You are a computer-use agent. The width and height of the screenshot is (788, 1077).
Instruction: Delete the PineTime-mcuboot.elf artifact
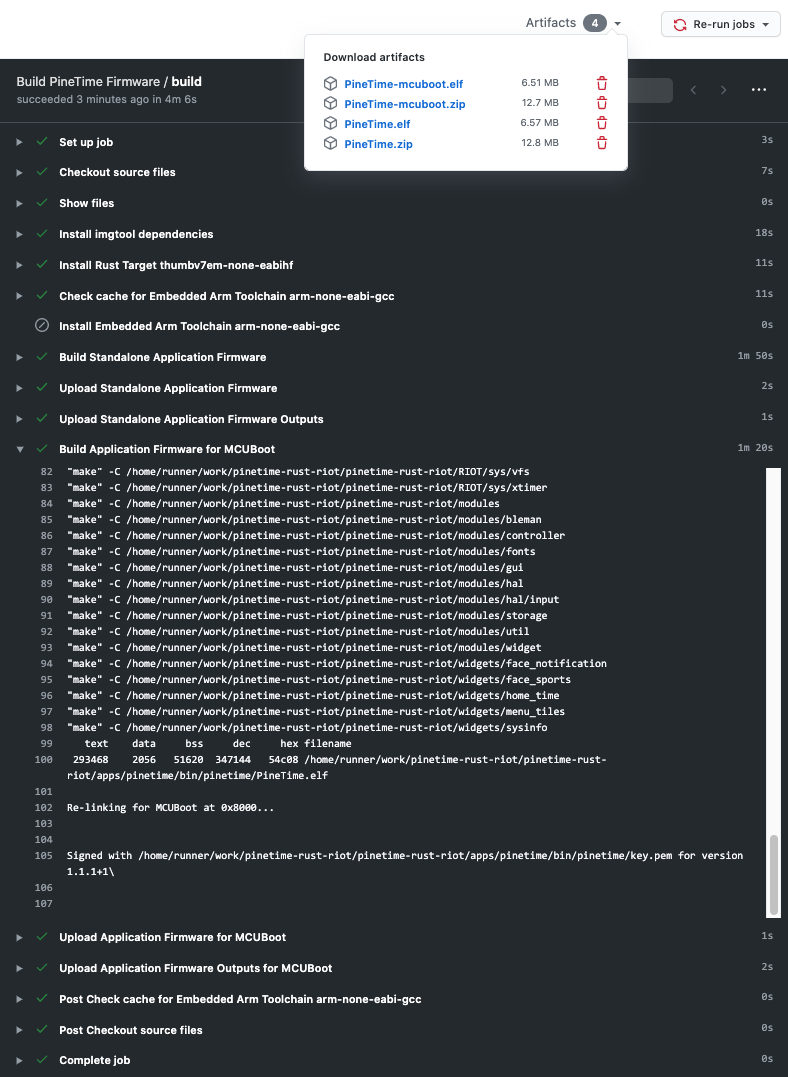click(x=602, y=84)
